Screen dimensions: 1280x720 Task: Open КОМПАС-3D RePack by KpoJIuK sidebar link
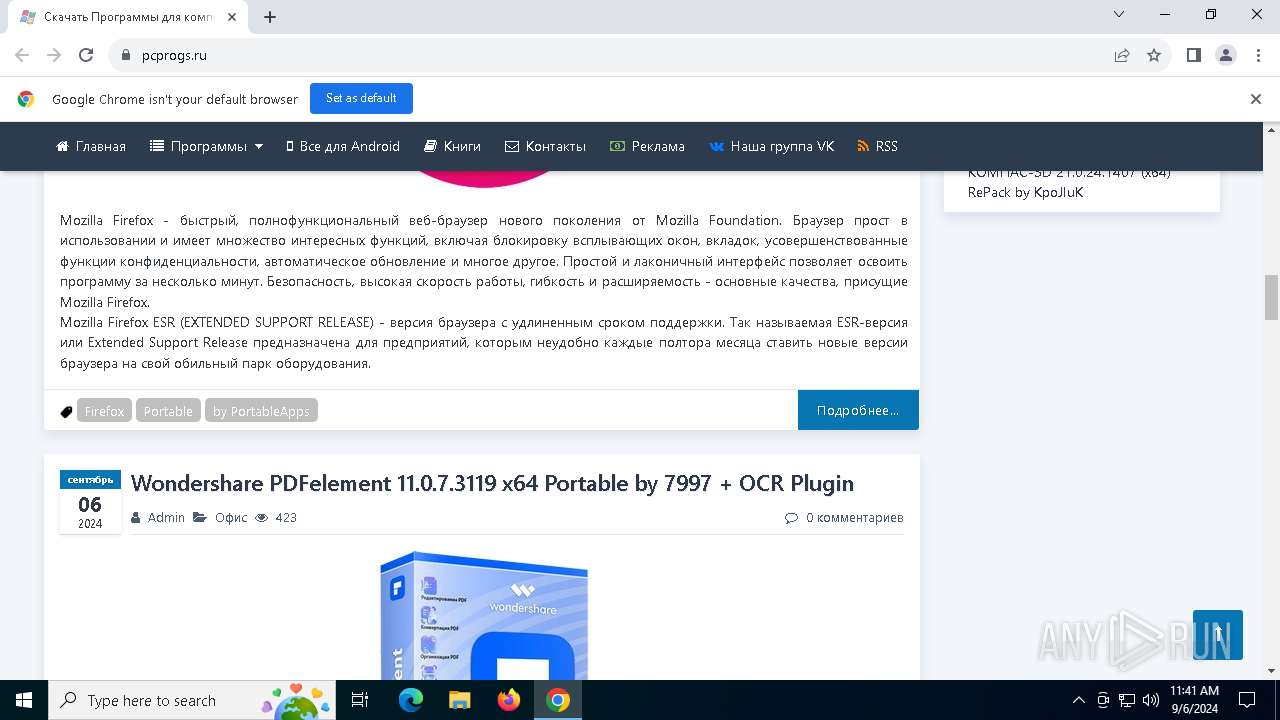click(1069, 182)
